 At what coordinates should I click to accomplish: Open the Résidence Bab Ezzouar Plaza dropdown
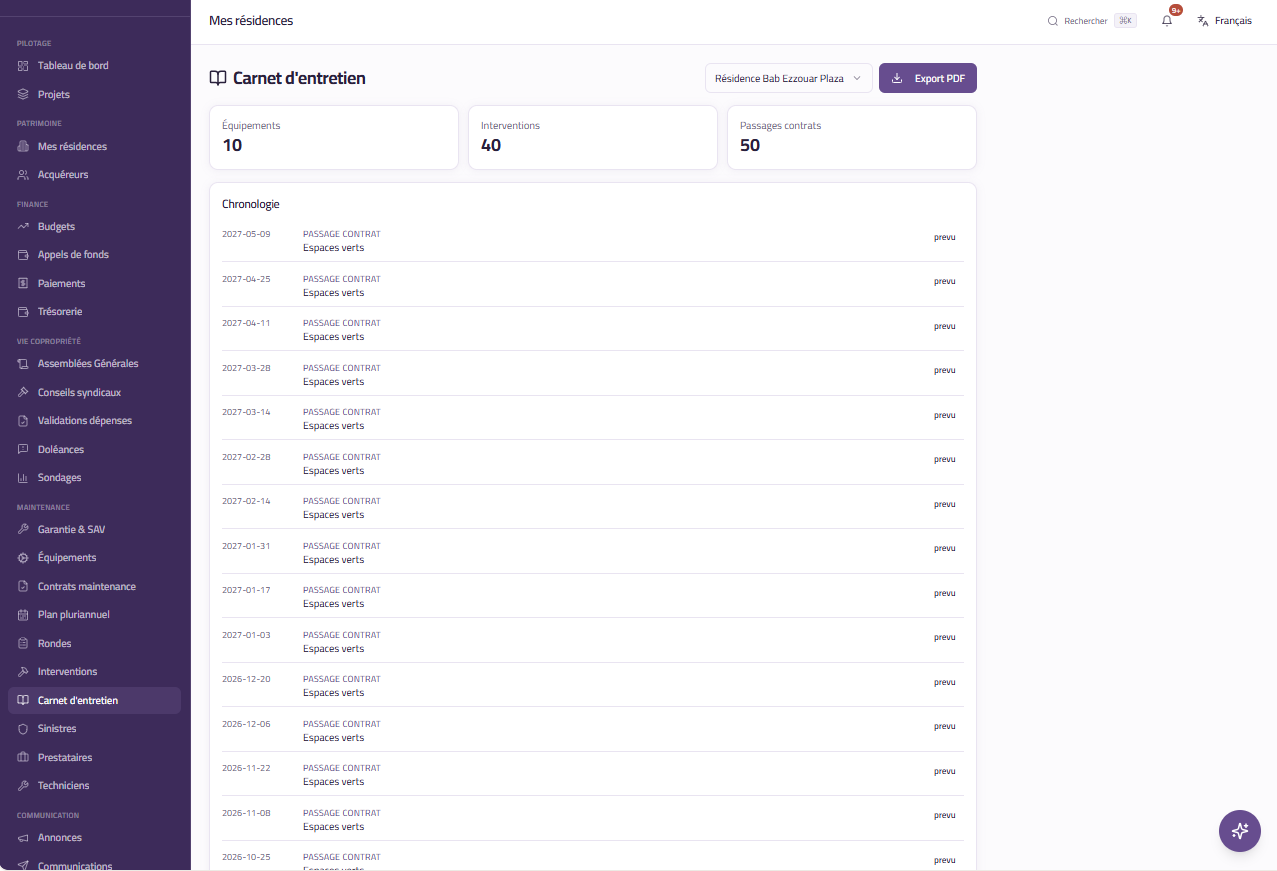(789, 78)
